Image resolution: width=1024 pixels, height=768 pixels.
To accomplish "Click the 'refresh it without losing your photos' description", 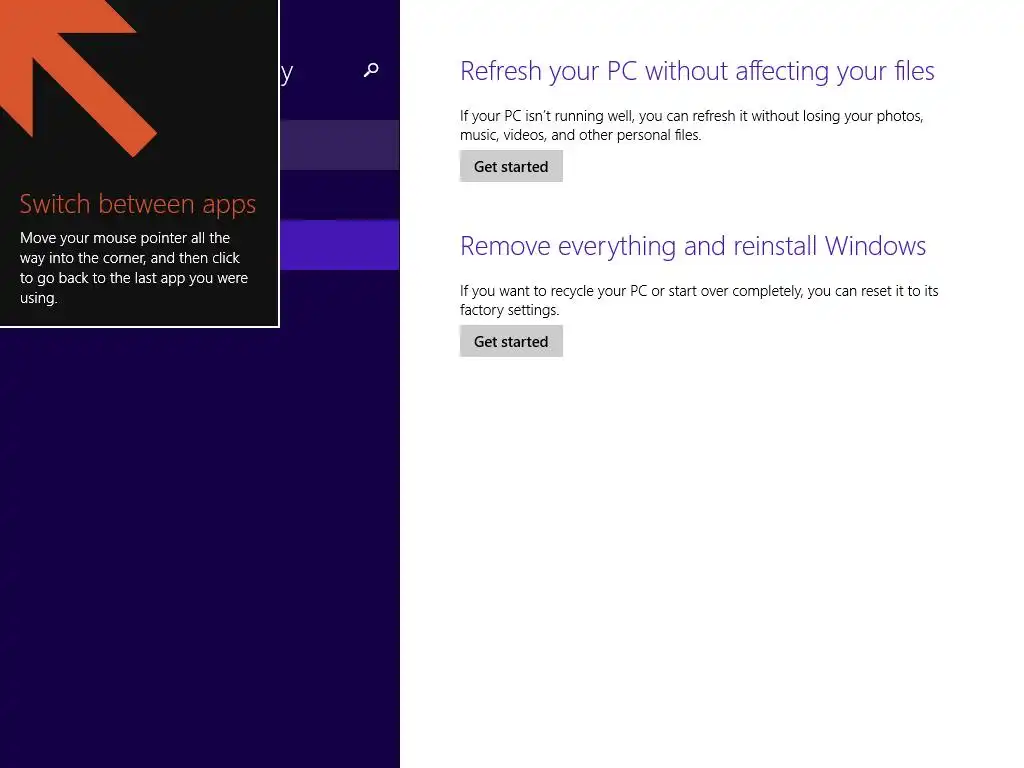I will (692, 125).
